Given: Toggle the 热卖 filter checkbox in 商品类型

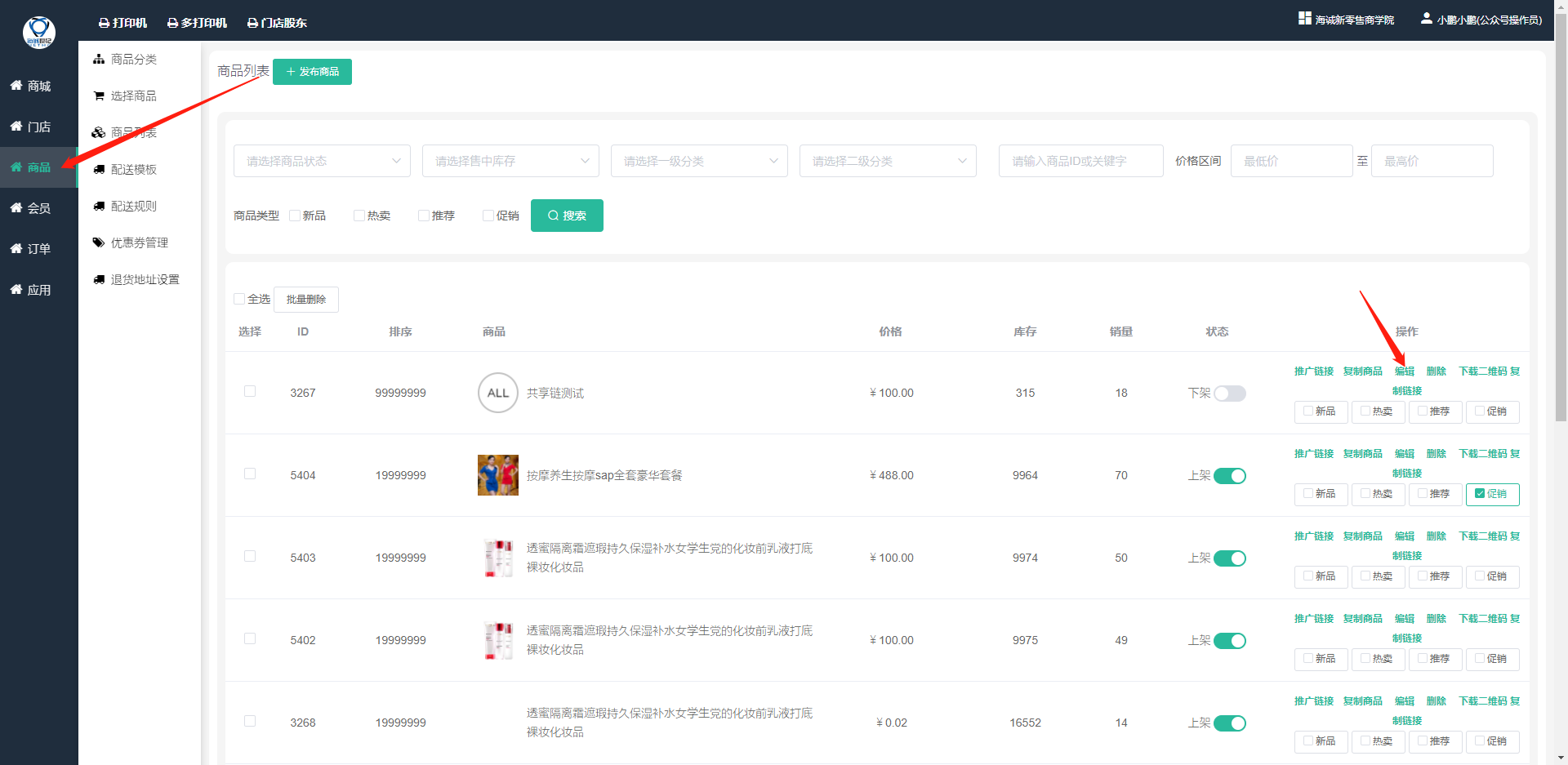Looking at the screenshot, I should coord(359,216).
